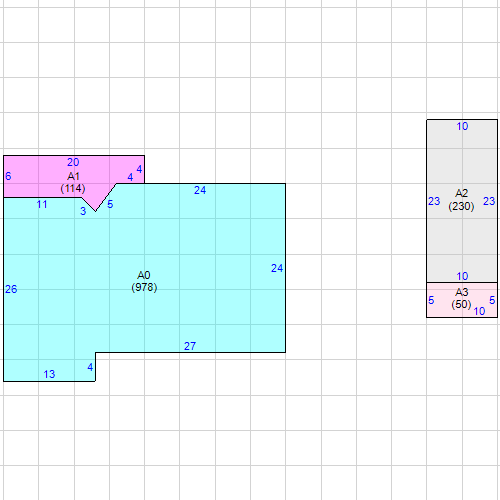This screenshot has width=500, height=500.
Task: Select the A0 (978) area label
Action: pyautogui.click(x=144, y=281)
